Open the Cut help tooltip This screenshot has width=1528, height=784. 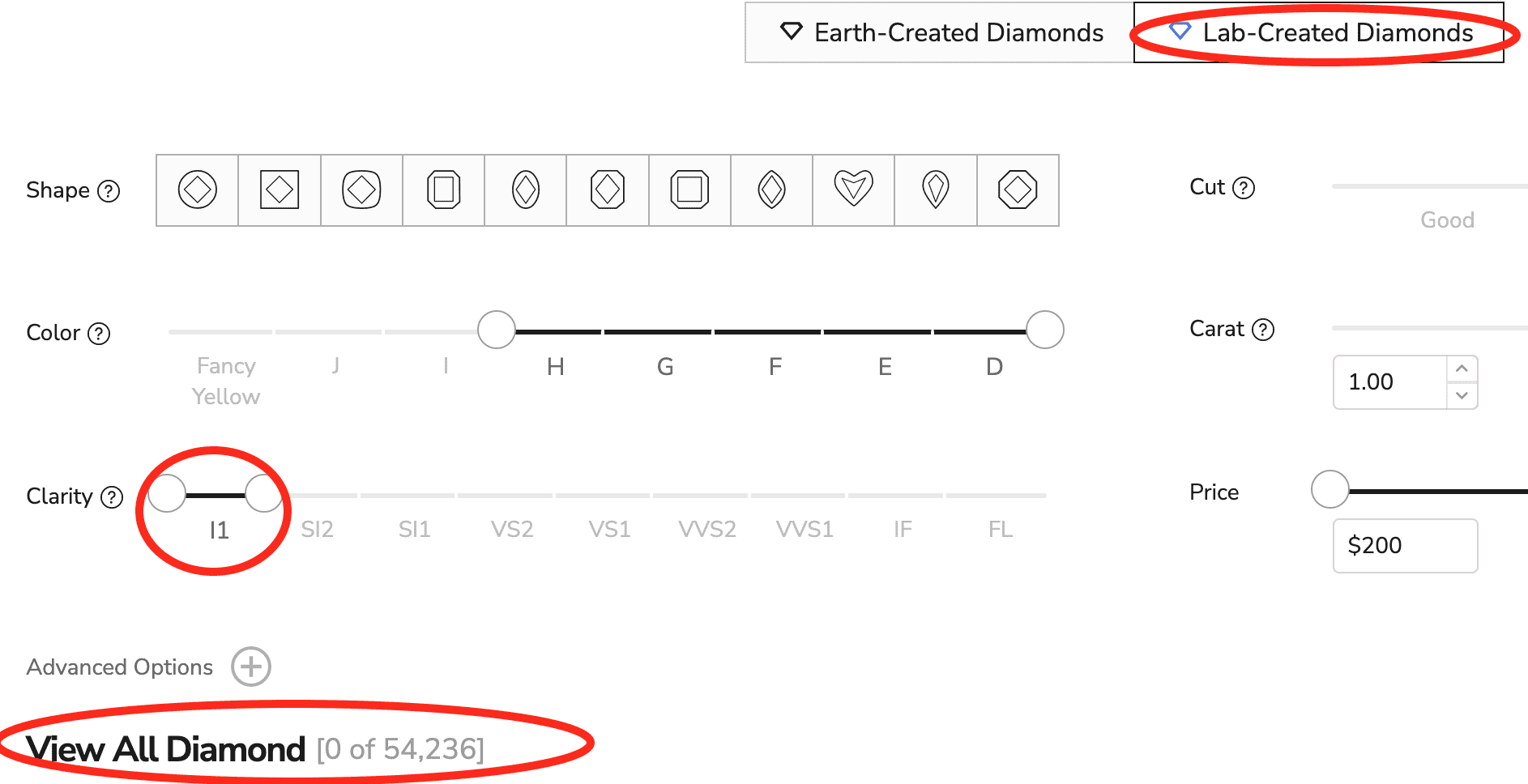pos(1245,187)
